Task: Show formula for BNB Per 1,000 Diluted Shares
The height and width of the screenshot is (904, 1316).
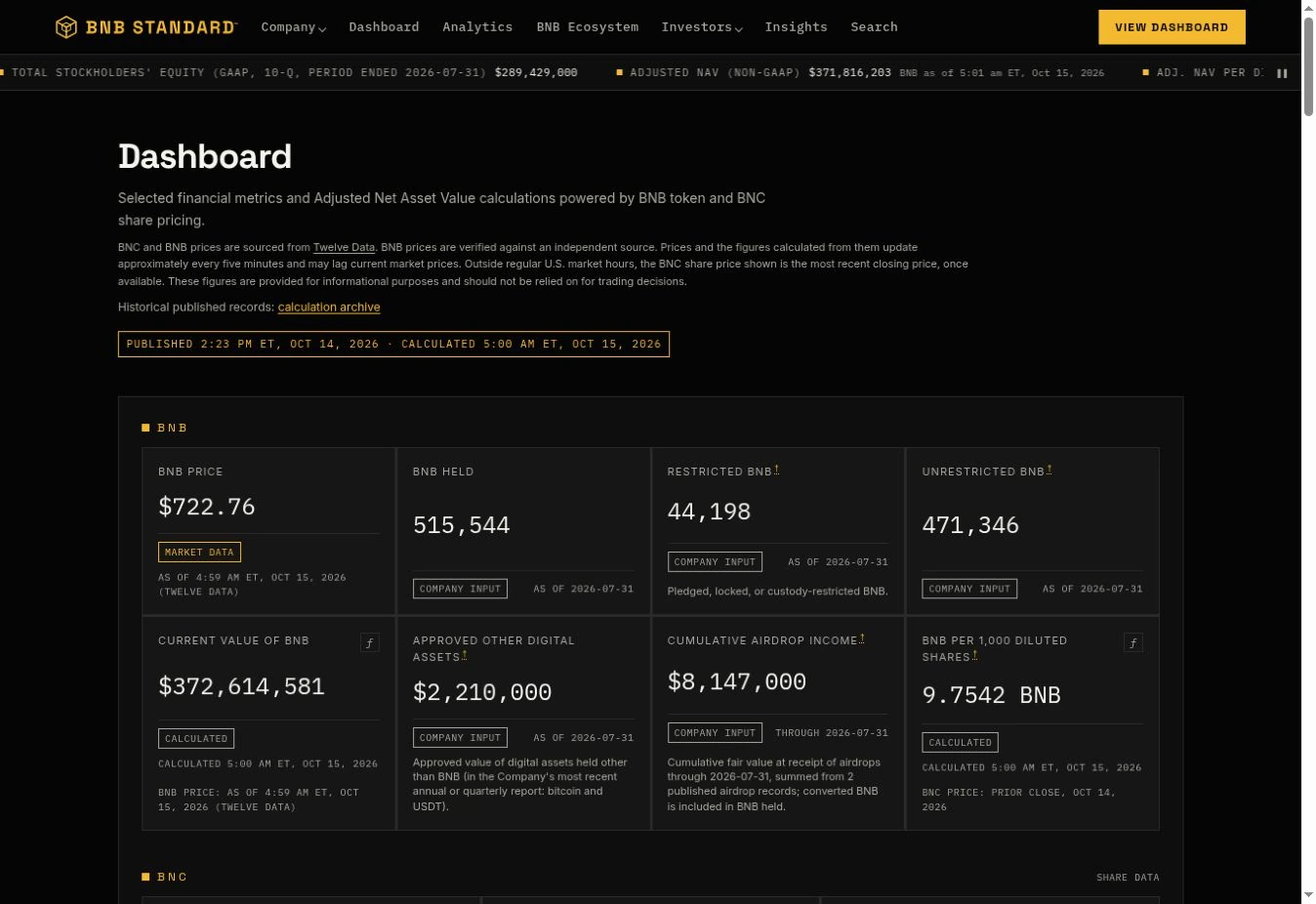Action: [x=1132, y=642]
